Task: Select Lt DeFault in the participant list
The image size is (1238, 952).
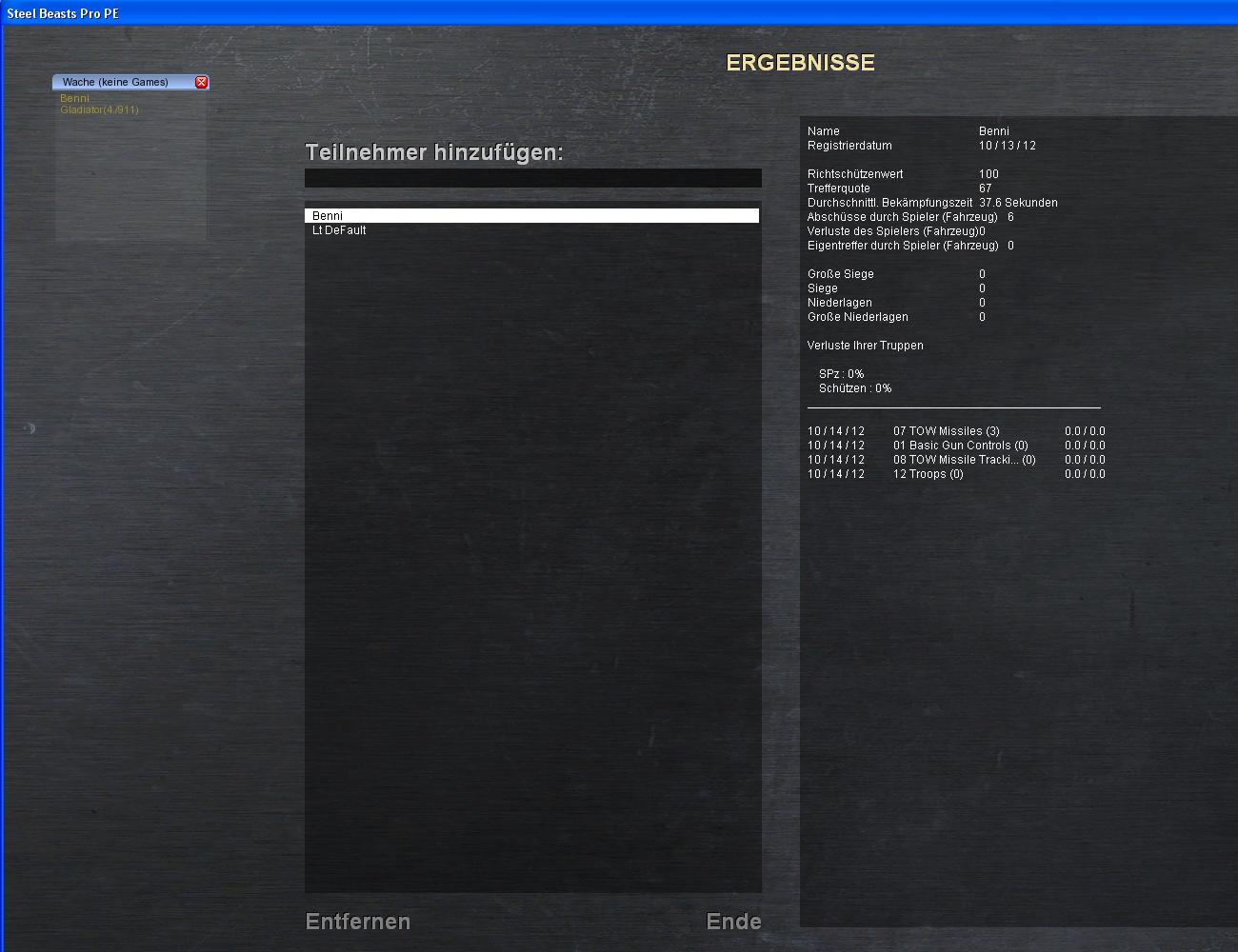Action: coord(340,230)
